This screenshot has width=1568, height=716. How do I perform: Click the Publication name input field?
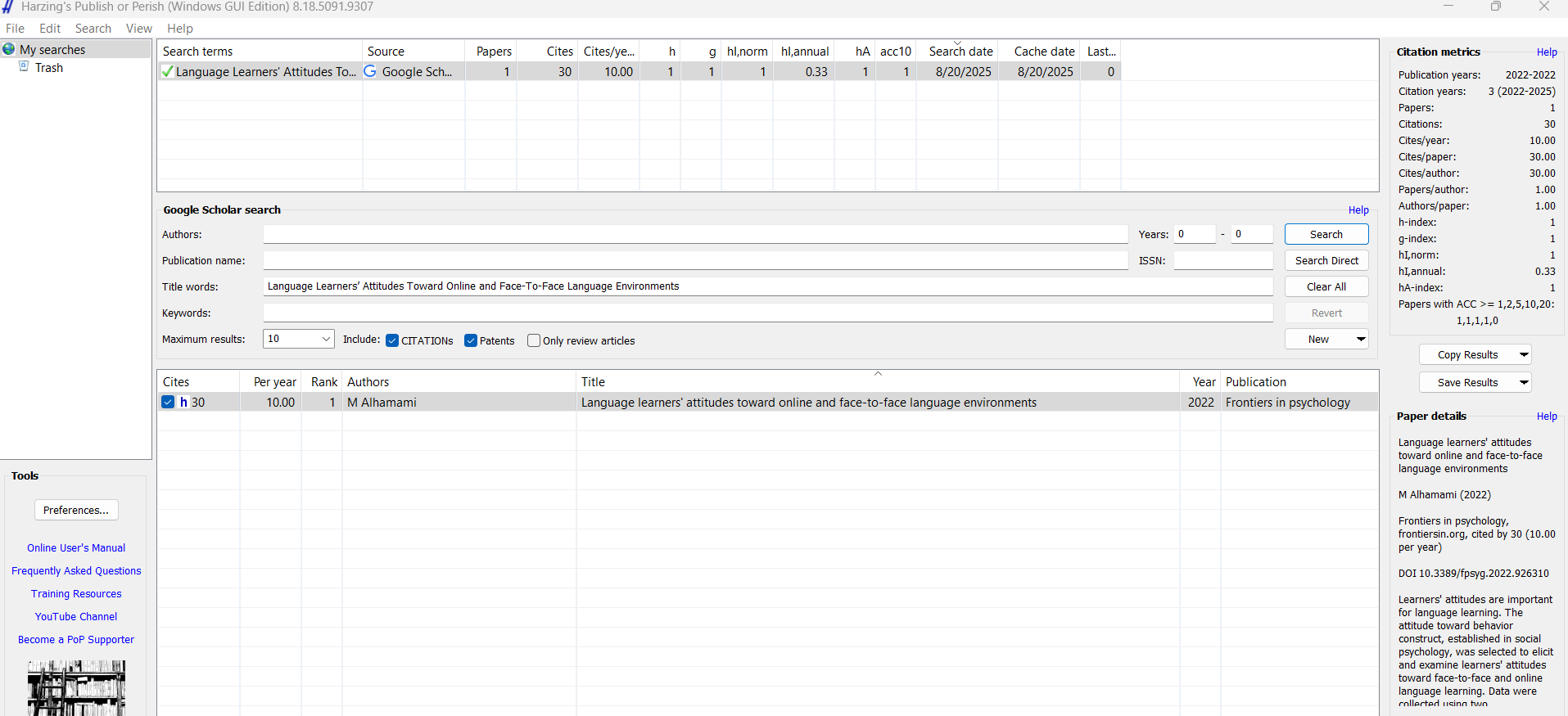pos(695,260)
